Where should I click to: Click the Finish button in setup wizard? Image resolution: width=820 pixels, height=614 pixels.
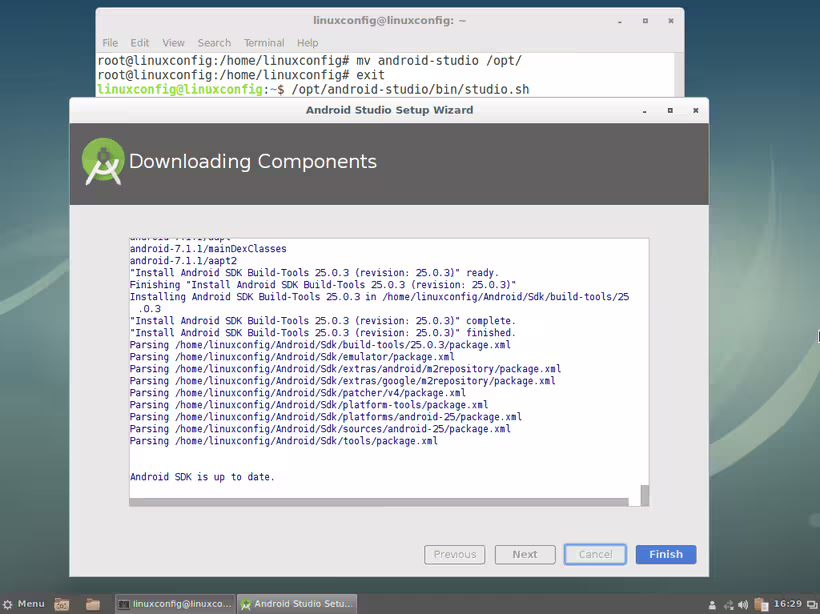(x=666, y=554)
